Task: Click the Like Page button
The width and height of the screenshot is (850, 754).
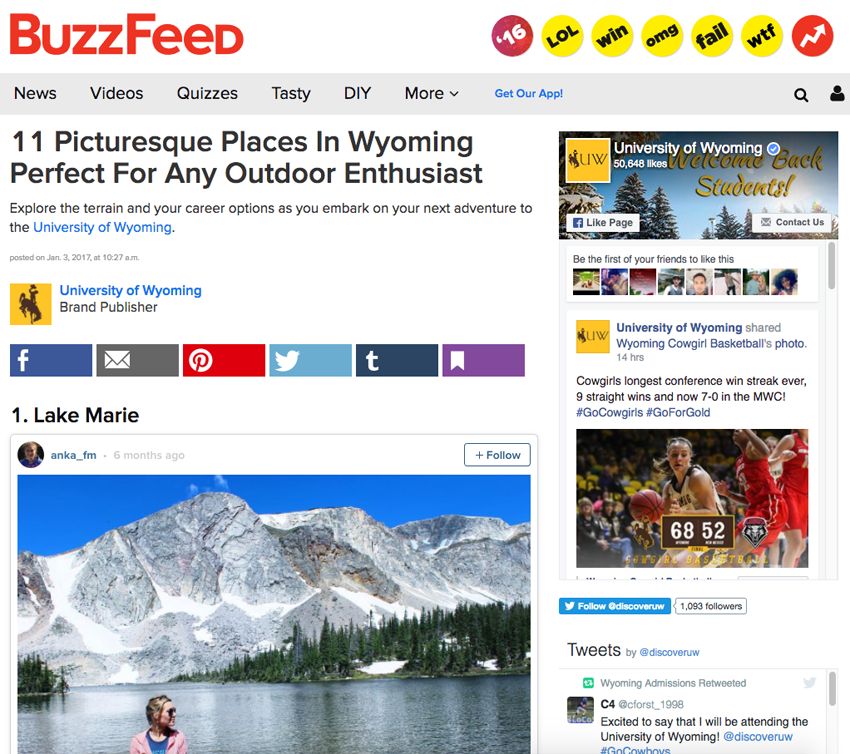Action: point(603,222)
